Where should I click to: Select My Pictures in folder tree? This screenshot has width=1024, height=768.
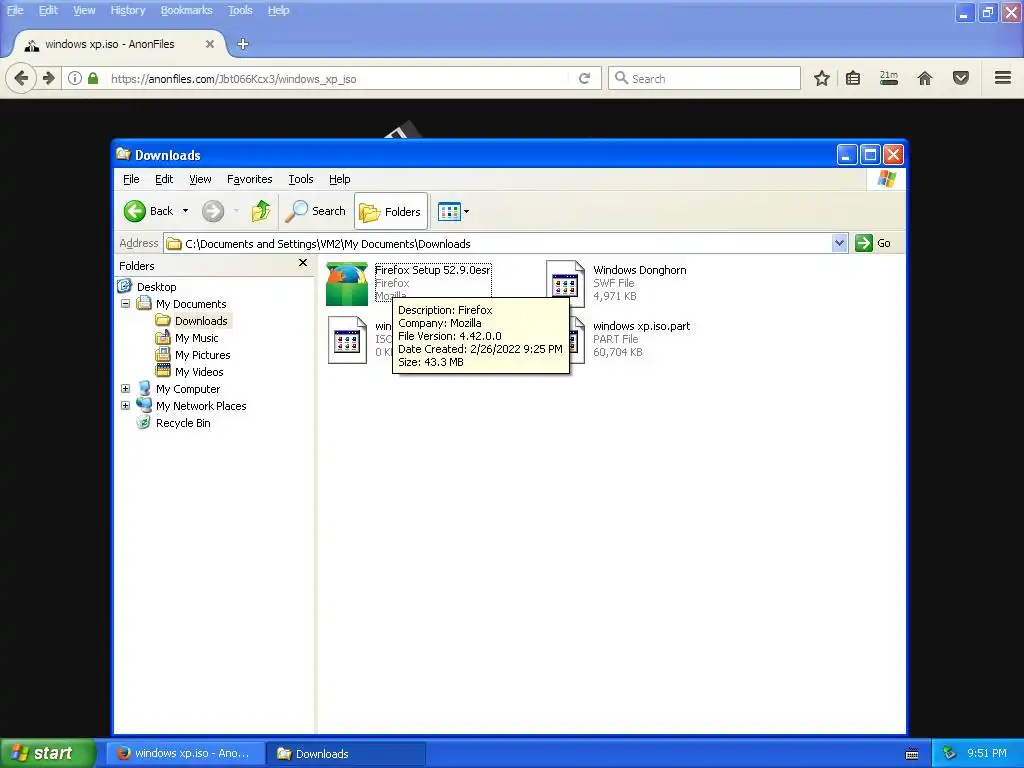[202, 355]
